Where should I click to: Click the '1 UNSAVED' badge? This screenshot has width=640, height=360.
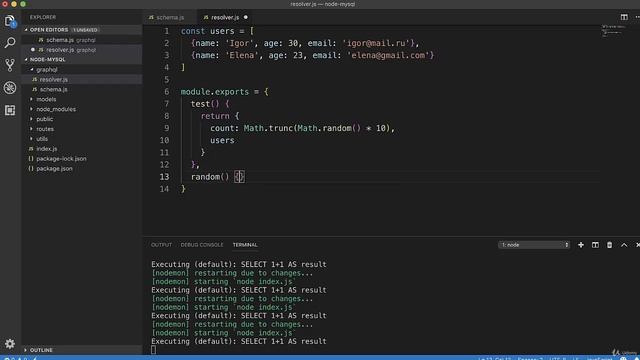86,30
